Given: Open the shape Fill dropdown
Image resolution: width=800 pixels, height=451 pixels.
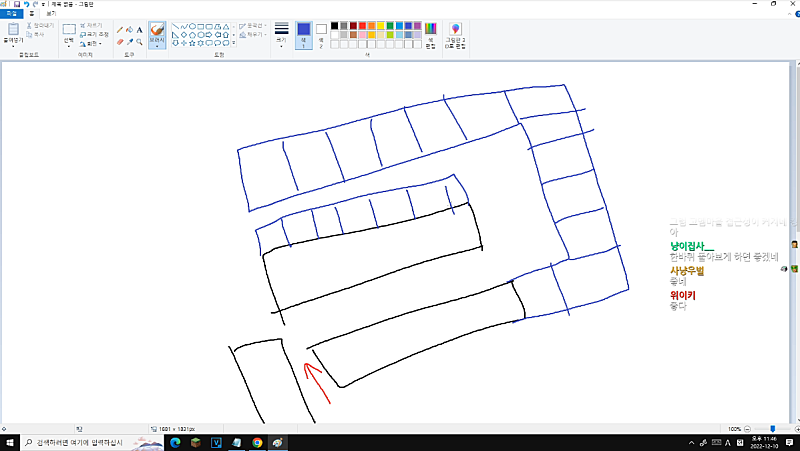Looking at the screenshot, I should click(253, 35).
